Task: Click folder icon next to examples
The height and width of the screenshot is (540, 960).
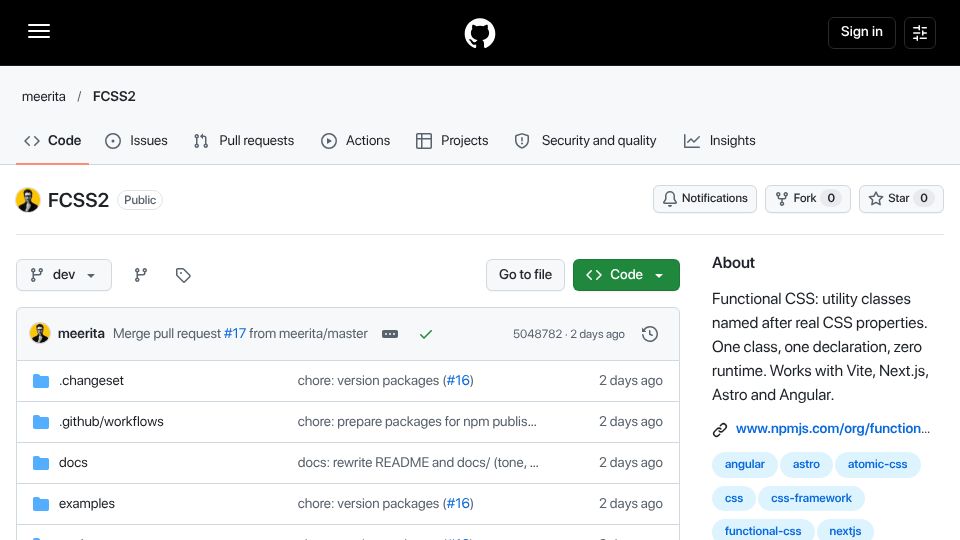Action: (x=41, y=504)
